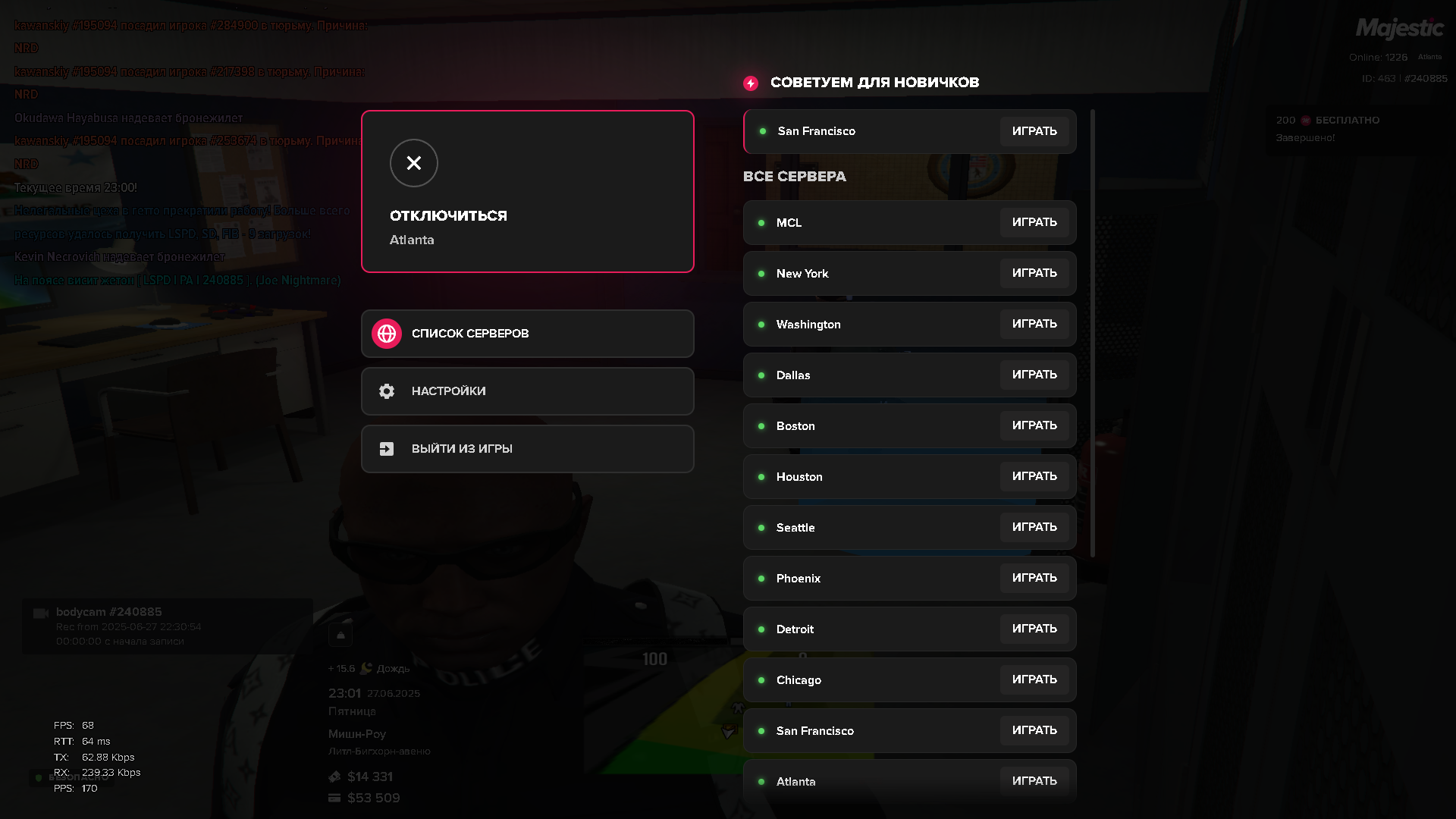
Task: Click the pink globe server list icon
Action: [x=387, y=334]
